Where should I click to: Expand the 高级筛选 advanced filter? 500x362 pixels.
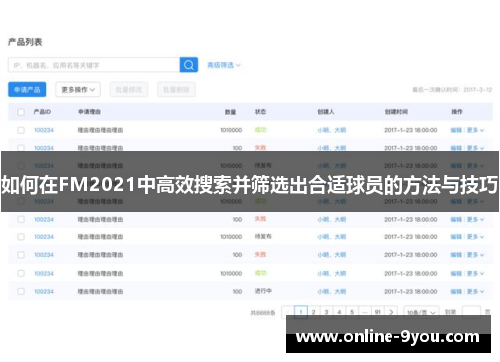[224, 65]
